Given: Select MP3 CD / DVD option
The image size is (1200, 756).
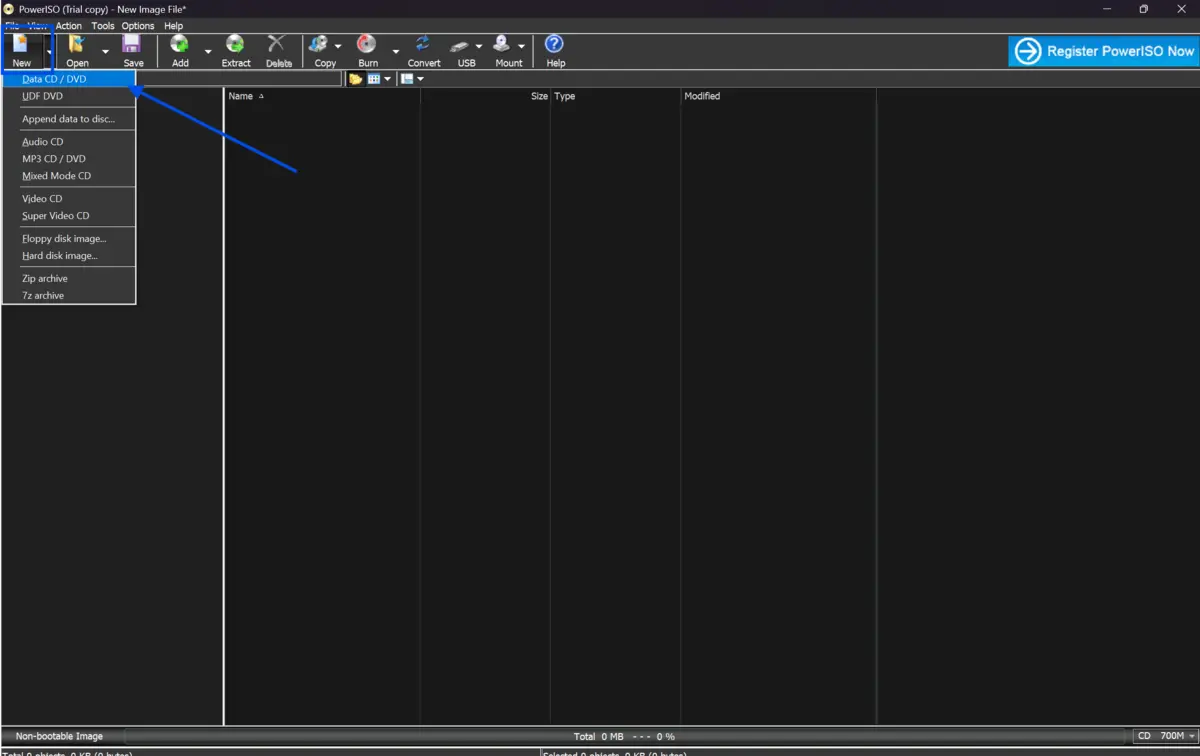Looking at the screenshot, I should pos(69,159).
